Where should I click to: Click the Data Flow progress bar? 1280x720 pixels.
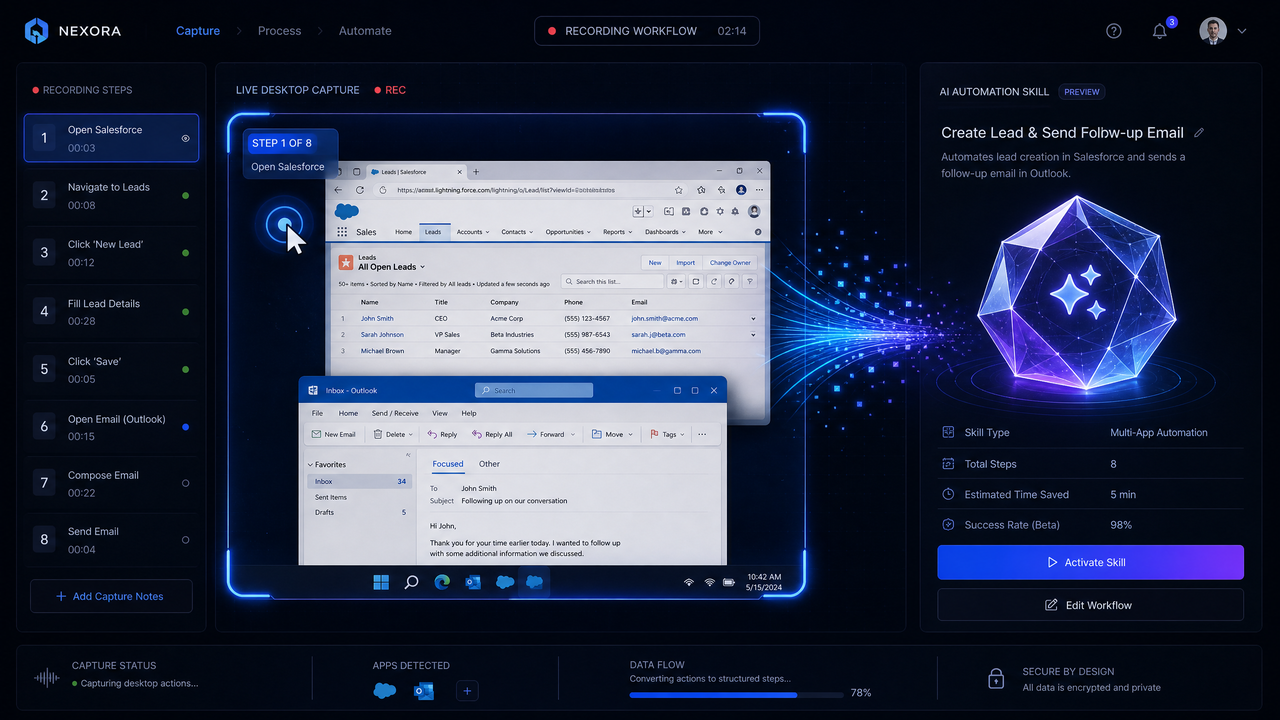click(x=736, y=693)
